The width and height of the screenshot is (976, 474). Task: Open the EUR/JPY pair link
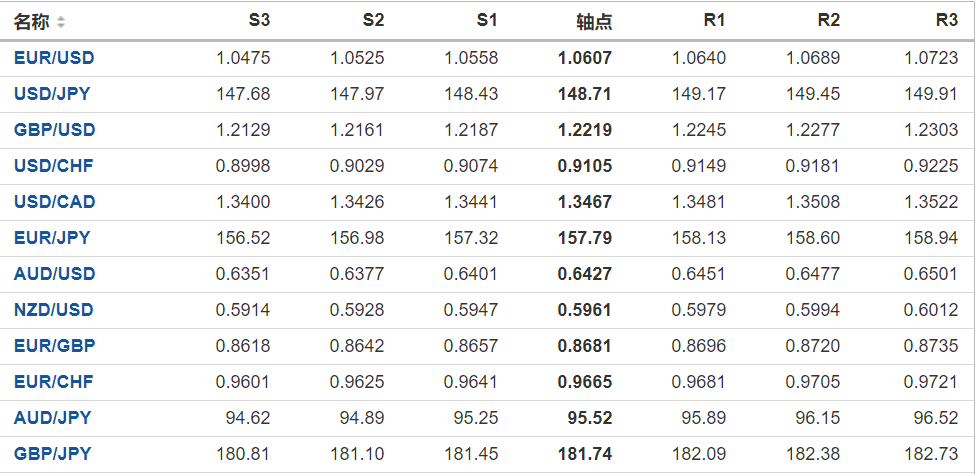(x=52, y=238)
